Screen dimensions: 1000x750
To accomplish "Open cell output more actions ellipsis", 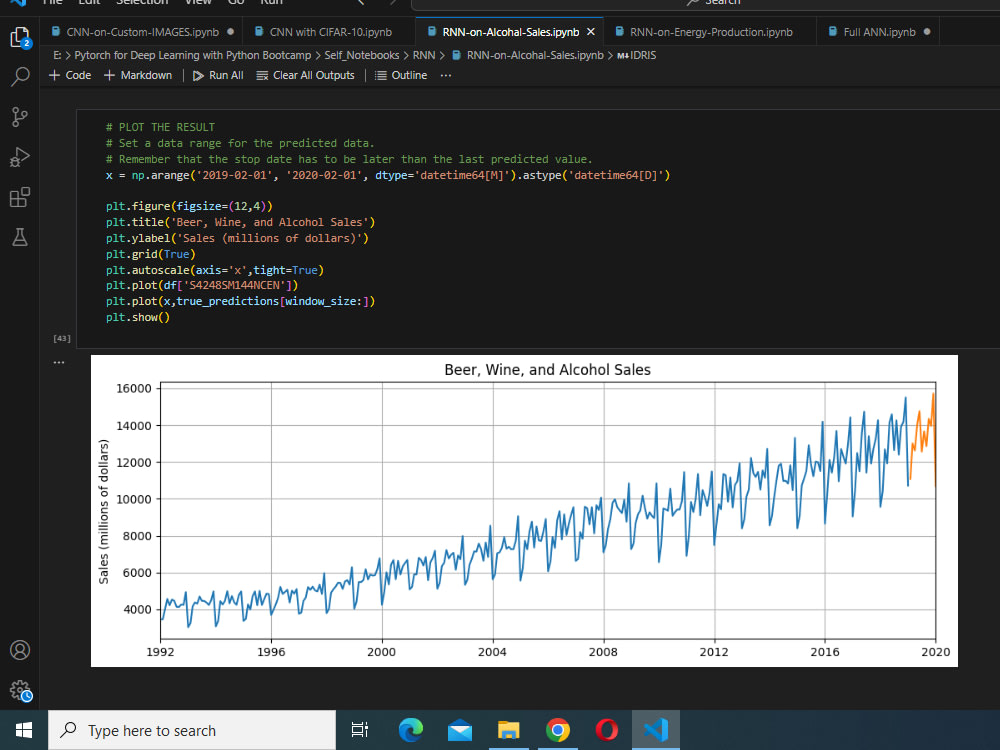I will coord(59,362).
